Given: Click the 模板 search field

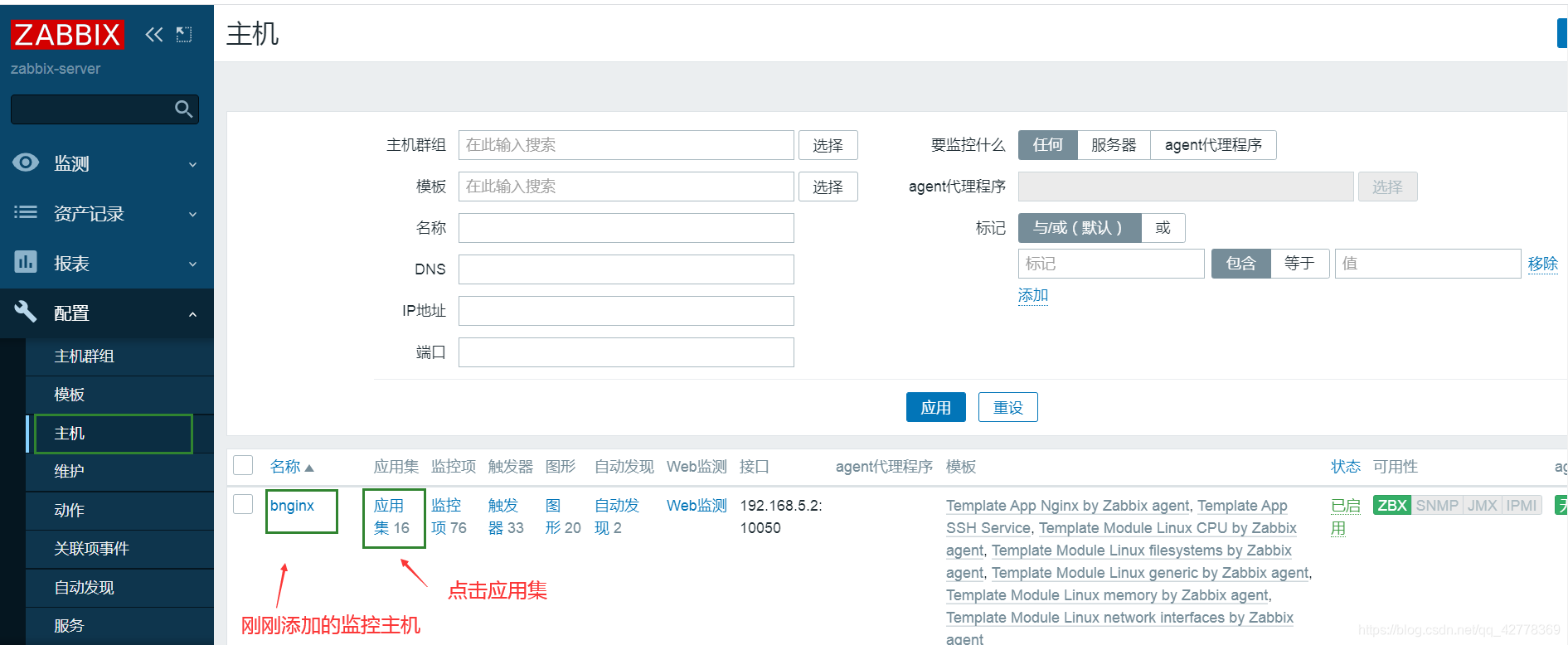Looking at the screenshot, I should 626,187.
